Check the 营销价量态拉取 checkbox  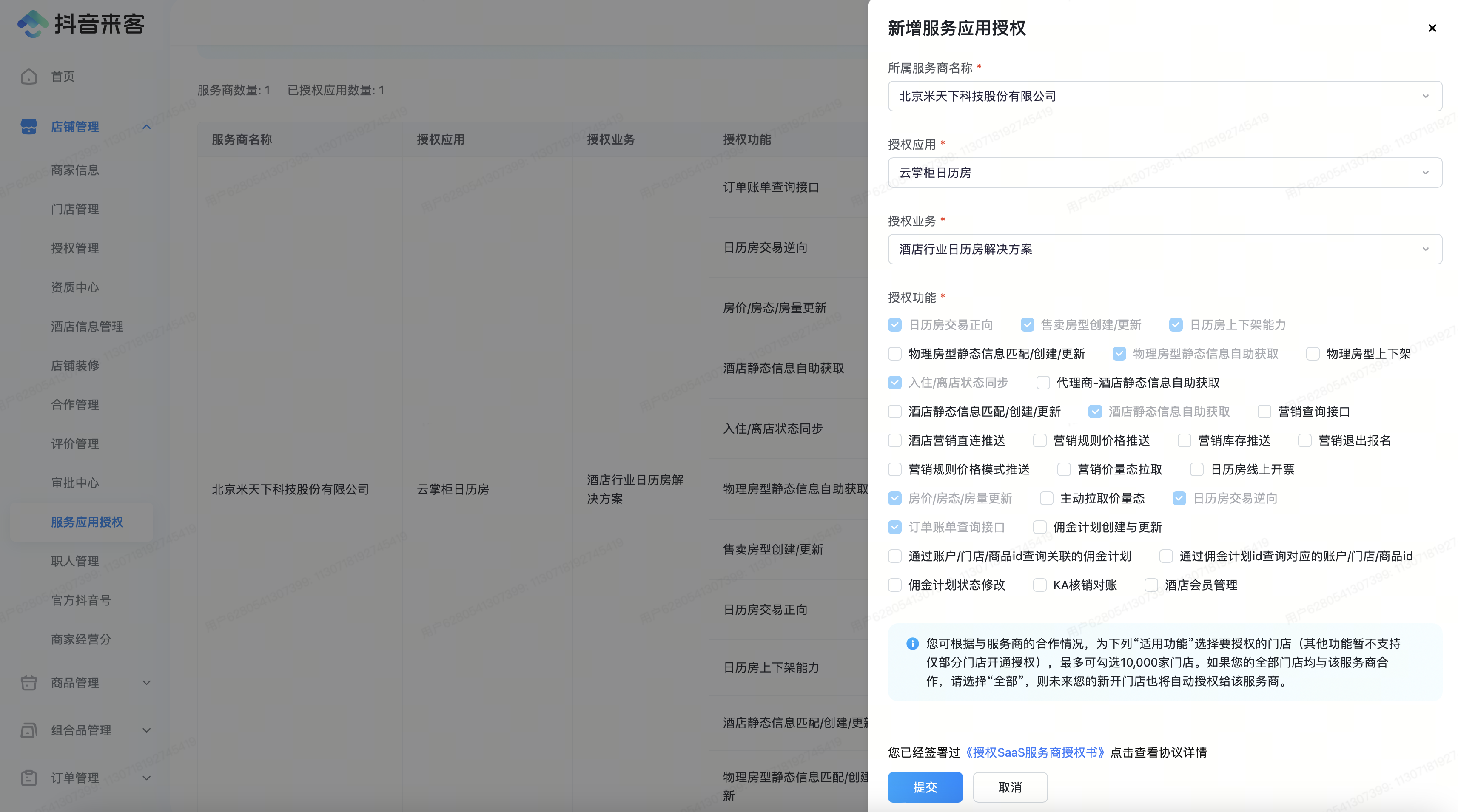point(1064,469)
